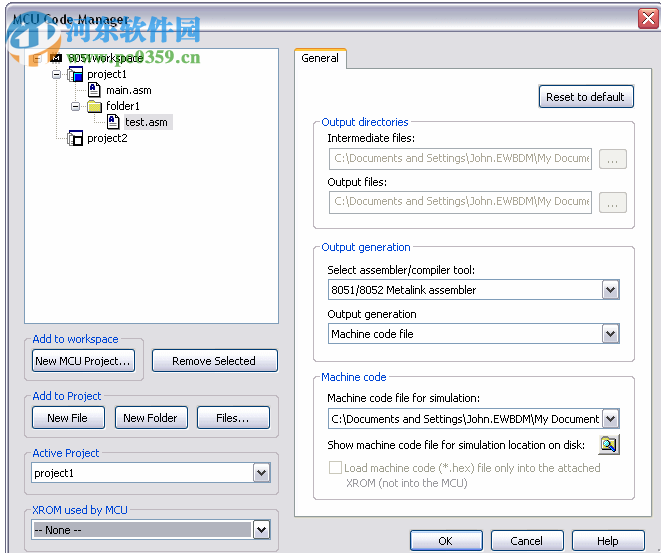Viewport: 661px width, 553px height.
Task: Click the Files... button
Action: [x=233, y=418]
